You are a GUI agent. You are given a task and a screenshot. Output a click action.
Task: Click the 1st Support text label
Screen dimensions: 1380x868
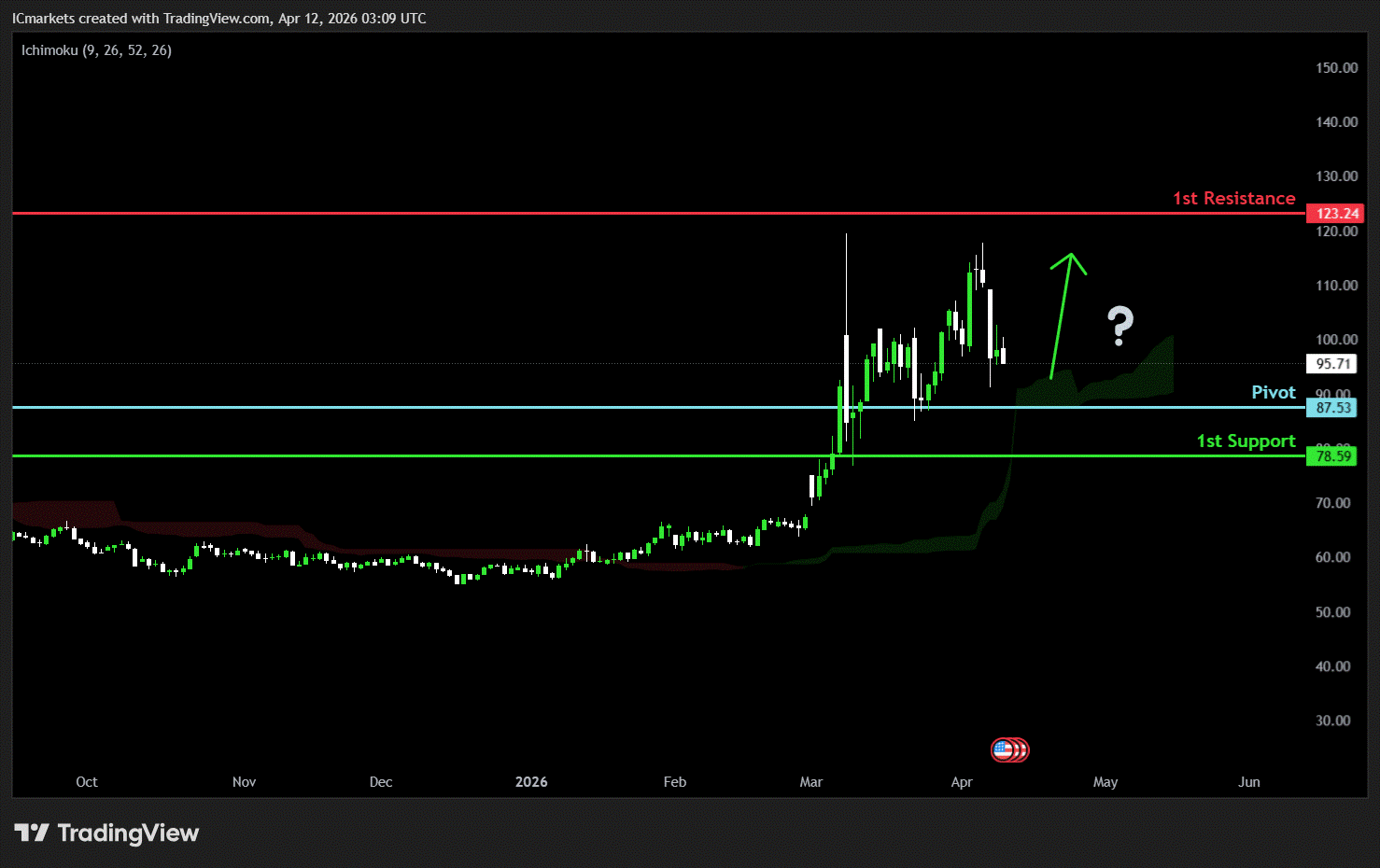tap(1246, 441)
